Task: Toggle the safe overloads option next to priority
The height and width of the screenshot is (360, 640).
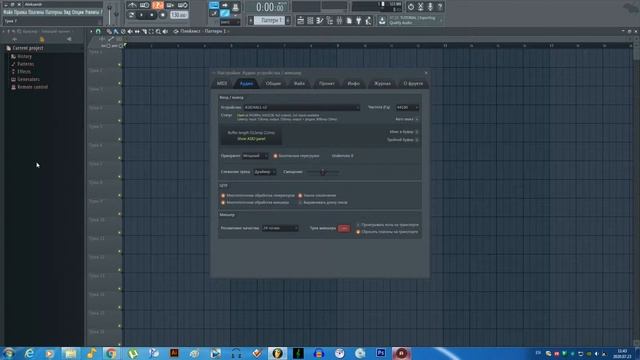Action: click(276, 156)
